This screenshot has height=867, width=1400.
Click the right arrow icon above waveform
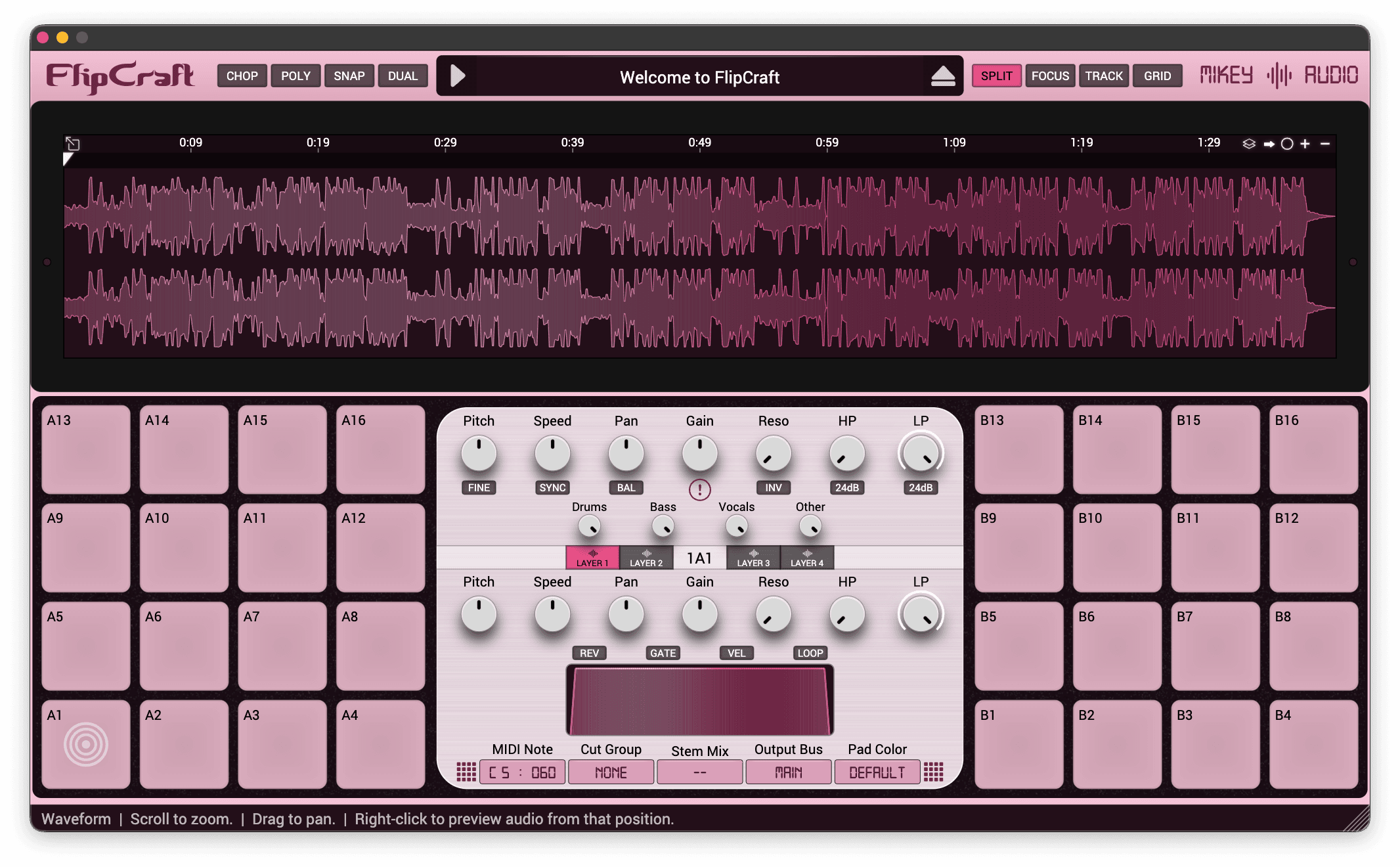point(1269,144)
